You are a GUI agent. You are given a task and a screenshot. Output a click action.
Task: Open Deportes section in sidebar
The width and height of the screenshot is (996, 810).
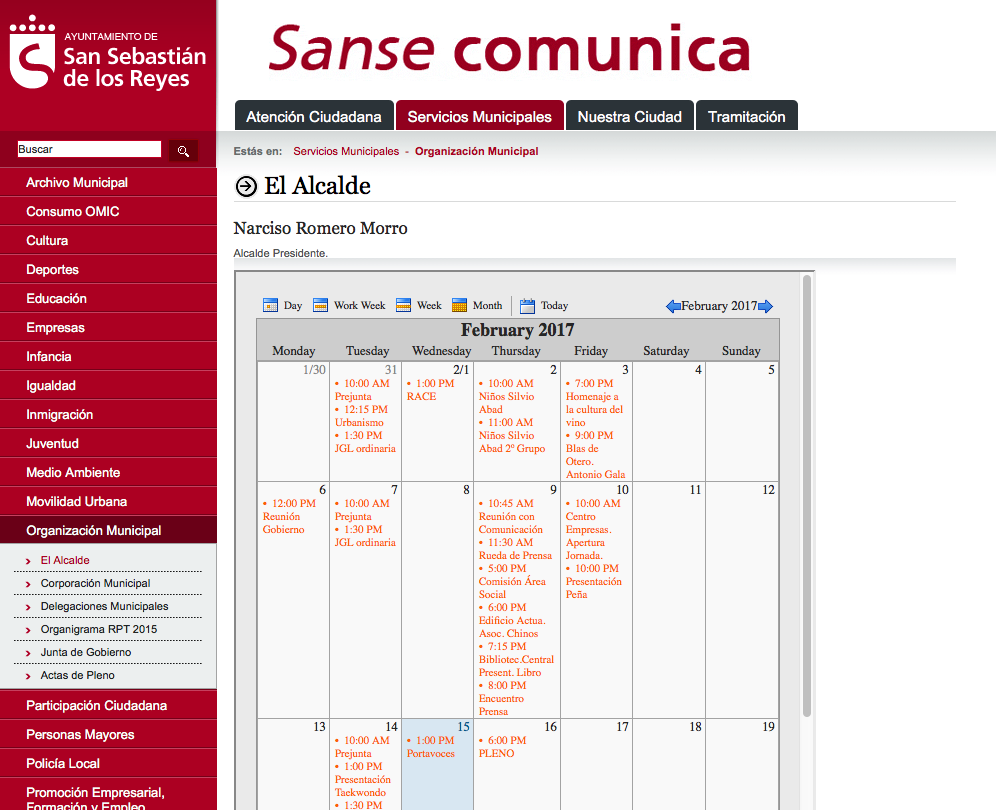click(108, 269)
